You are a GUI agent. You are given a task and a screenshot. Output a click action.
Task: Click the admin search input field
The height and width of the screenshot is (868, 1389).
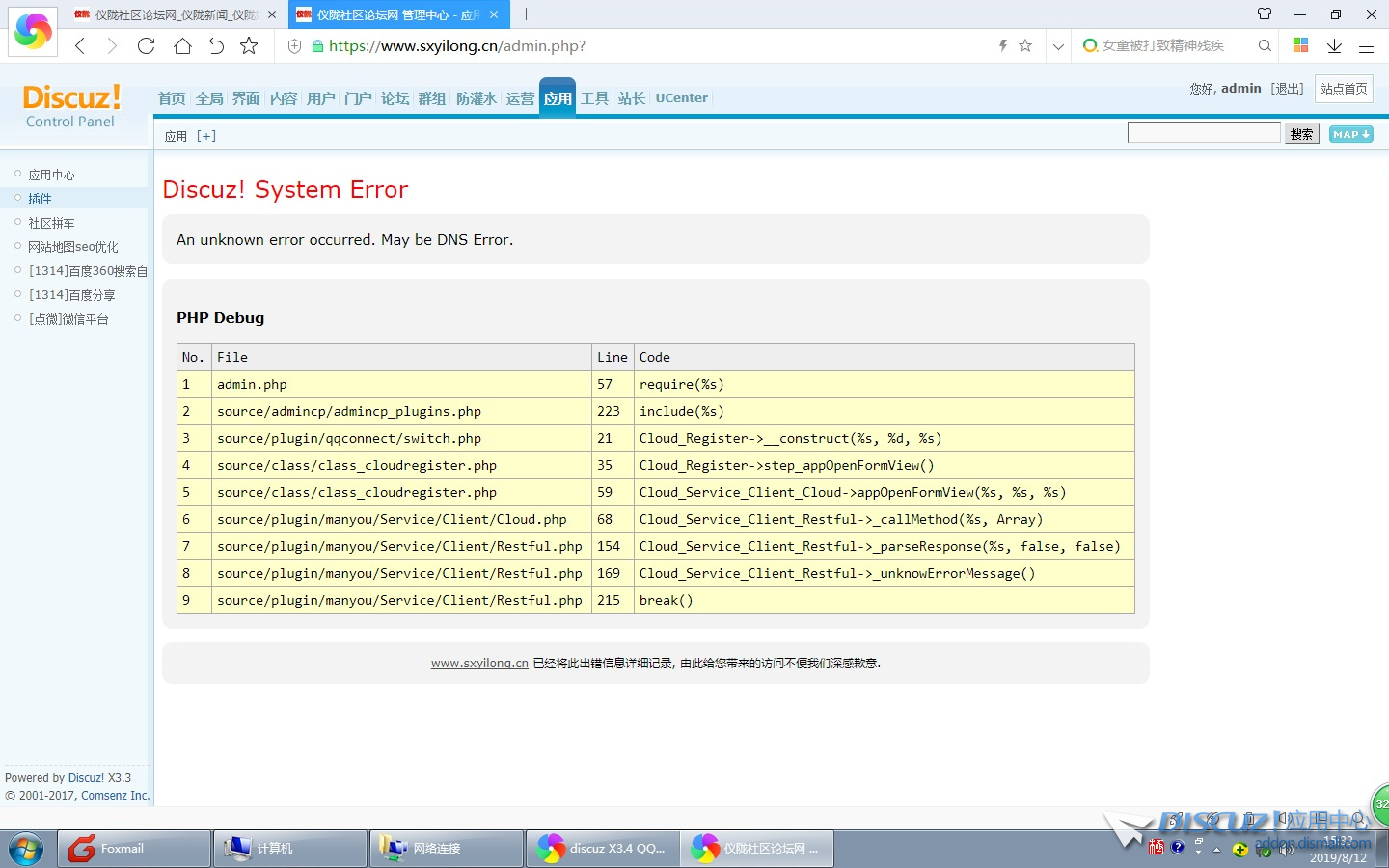[x=1203, y=133]
